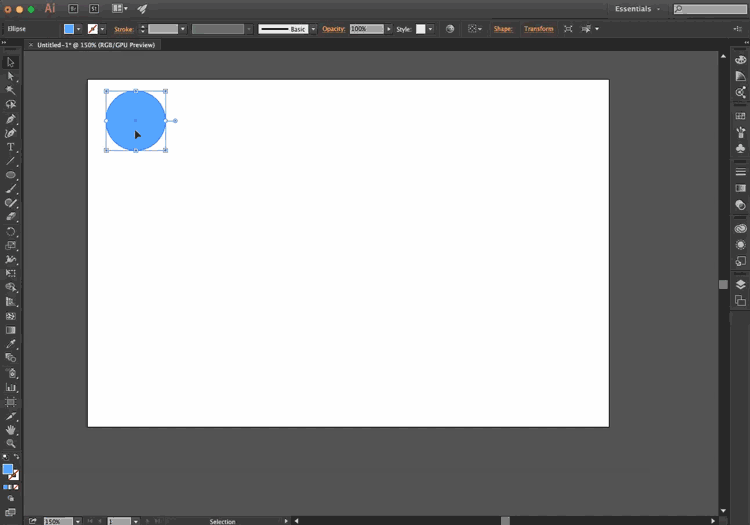
Task: Open the stroke weight dropdown
Action: point(182,29)
